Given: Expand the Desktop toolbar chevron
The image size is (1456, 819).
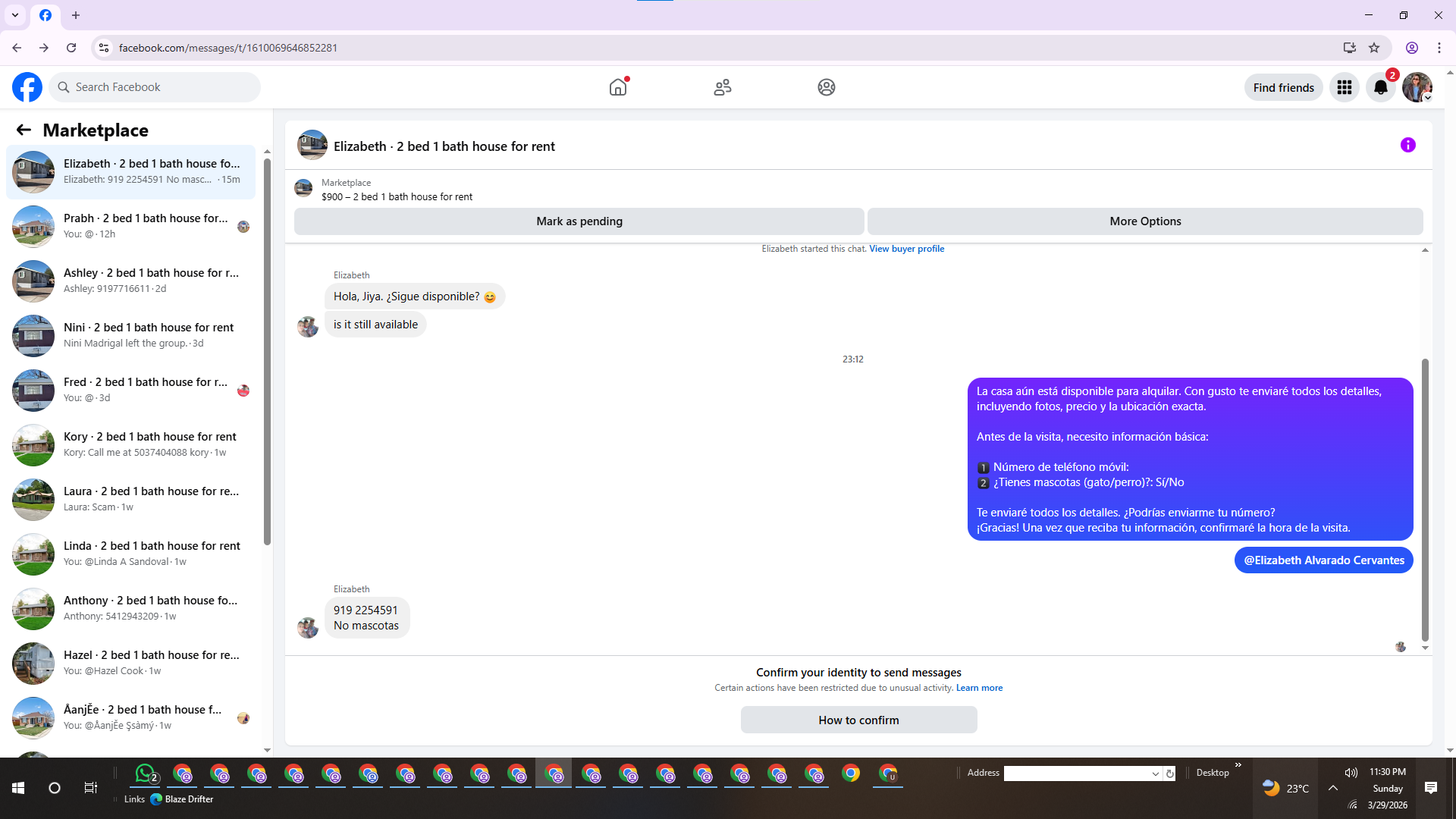Looking at the screenshot, I should point(1238,764).
